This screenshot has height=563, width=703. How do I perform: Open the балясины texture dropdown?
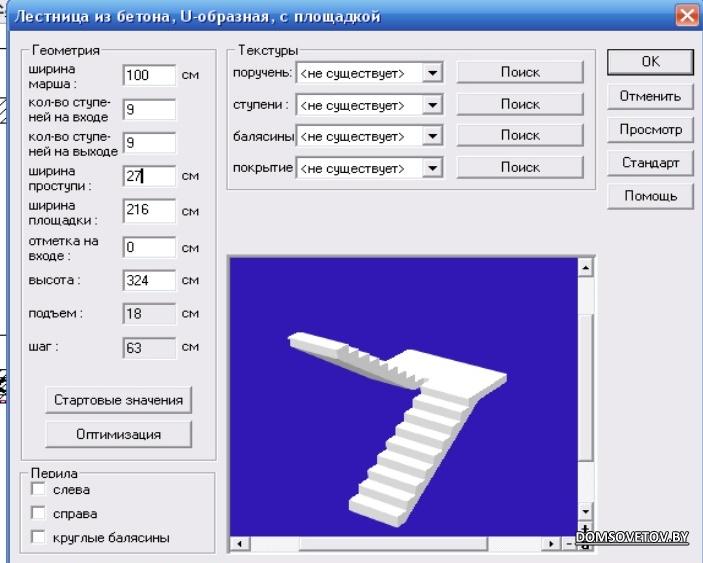click(x=433, y=136)
